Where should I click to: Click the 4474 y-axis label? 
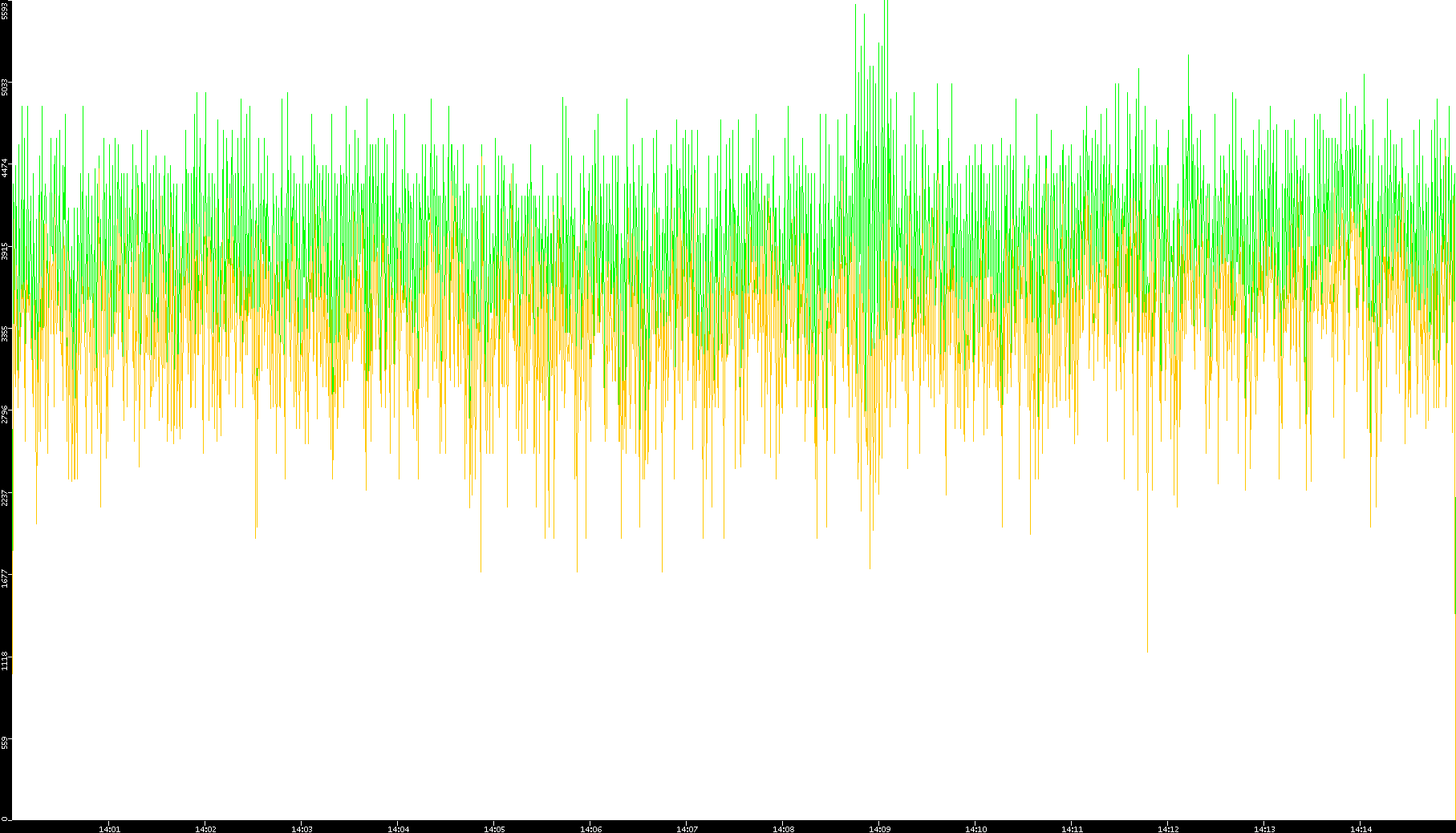5,168
